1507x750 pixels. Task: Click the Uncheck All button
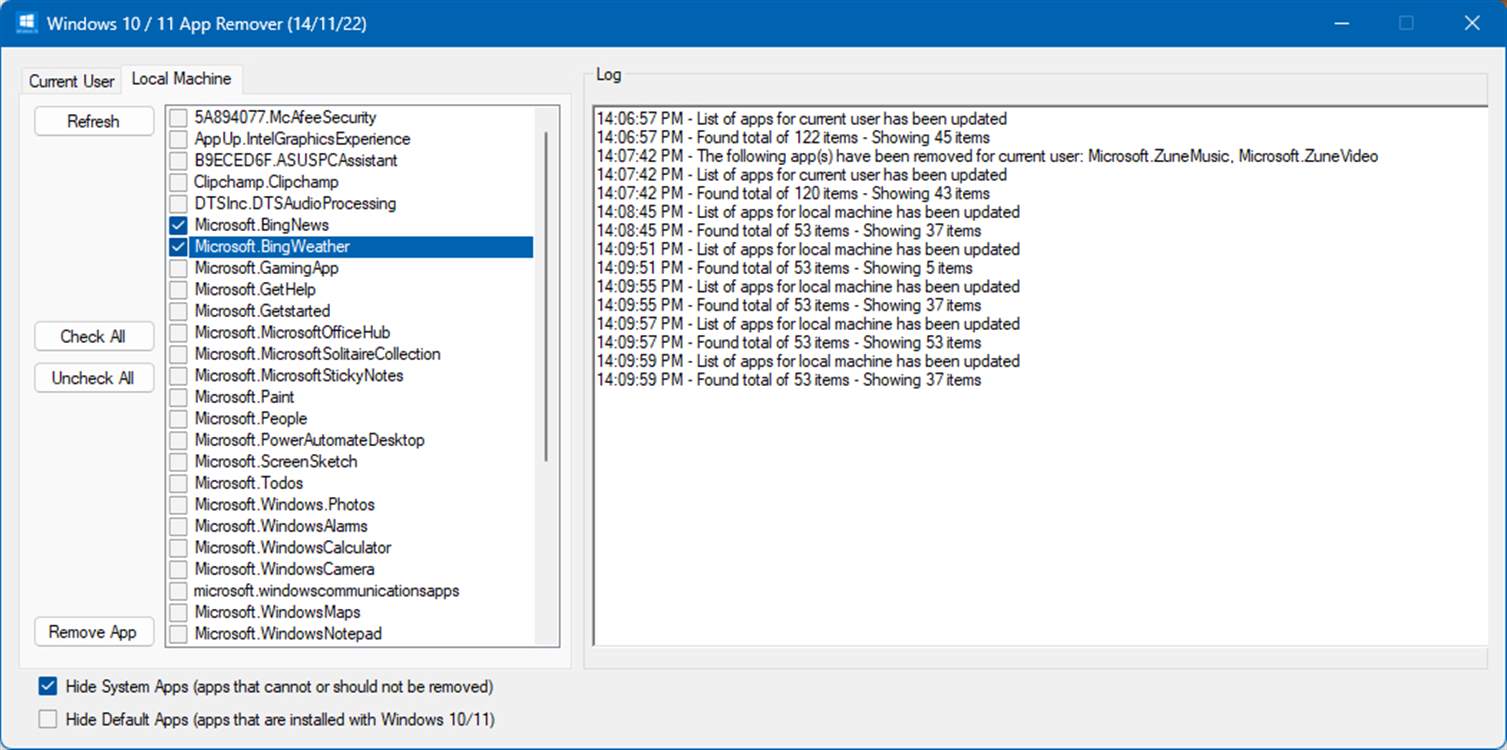94,378
